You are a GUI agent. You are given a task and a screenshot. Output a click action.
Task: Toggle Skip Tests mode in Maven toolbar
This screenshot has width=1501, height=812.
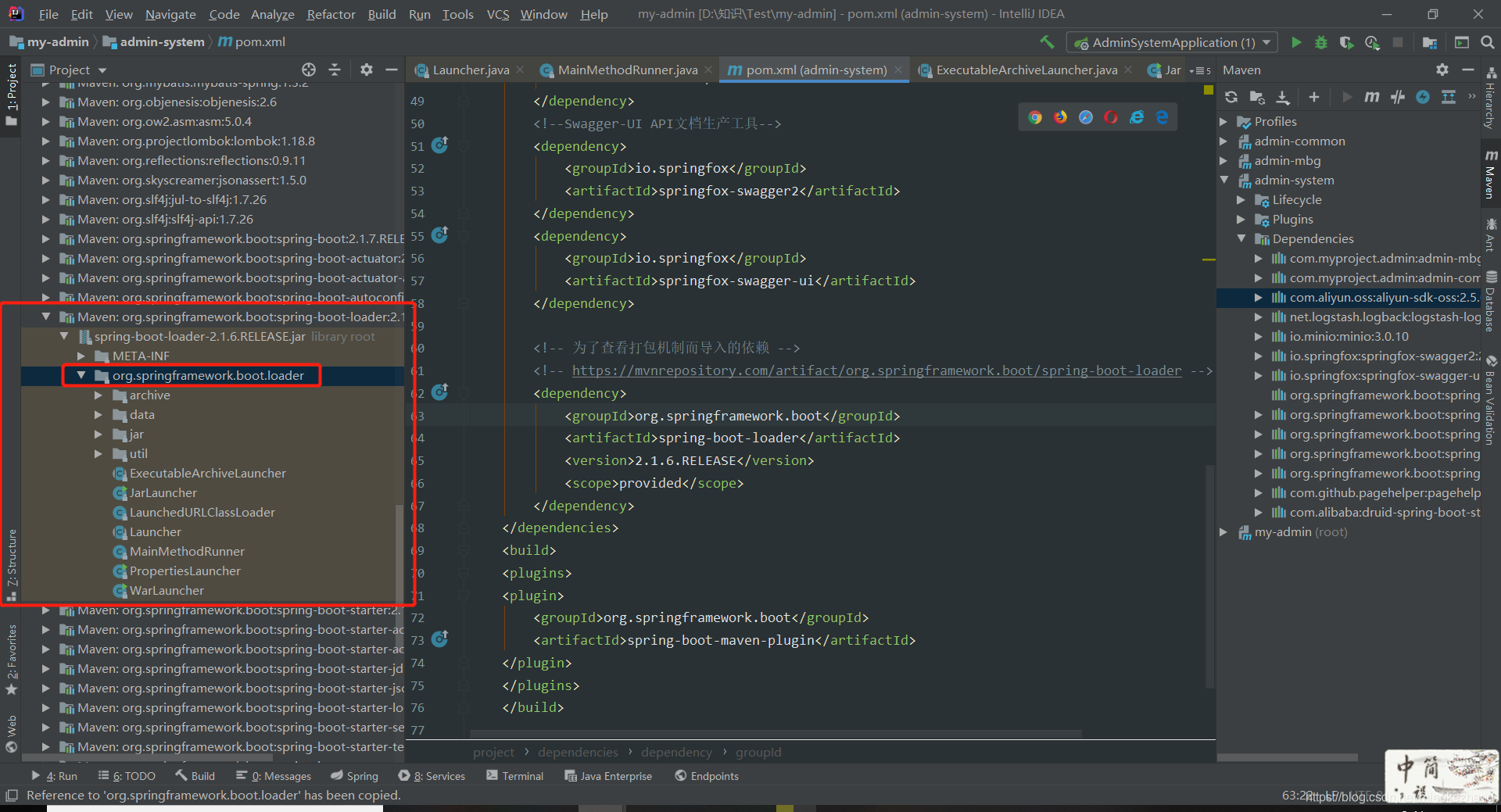tap(1423, 97)
